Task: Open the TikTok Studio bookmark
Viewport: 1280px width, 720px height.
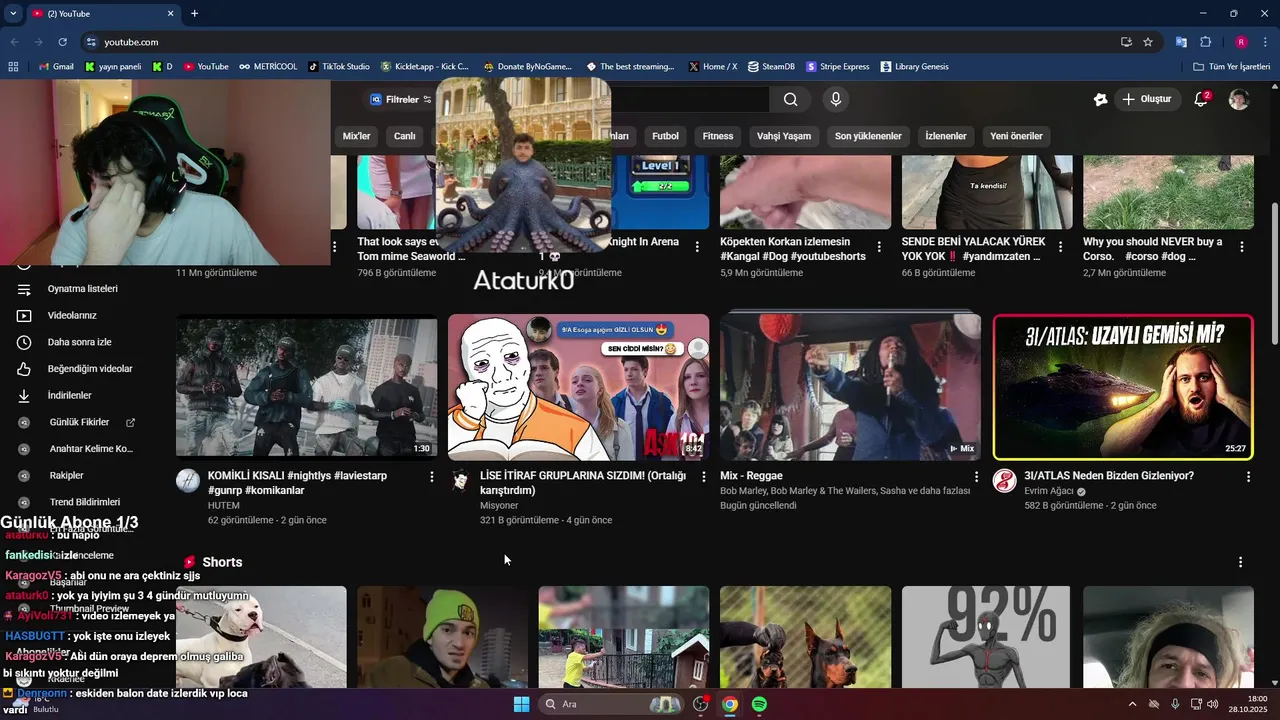Action: tap(339, 67)
